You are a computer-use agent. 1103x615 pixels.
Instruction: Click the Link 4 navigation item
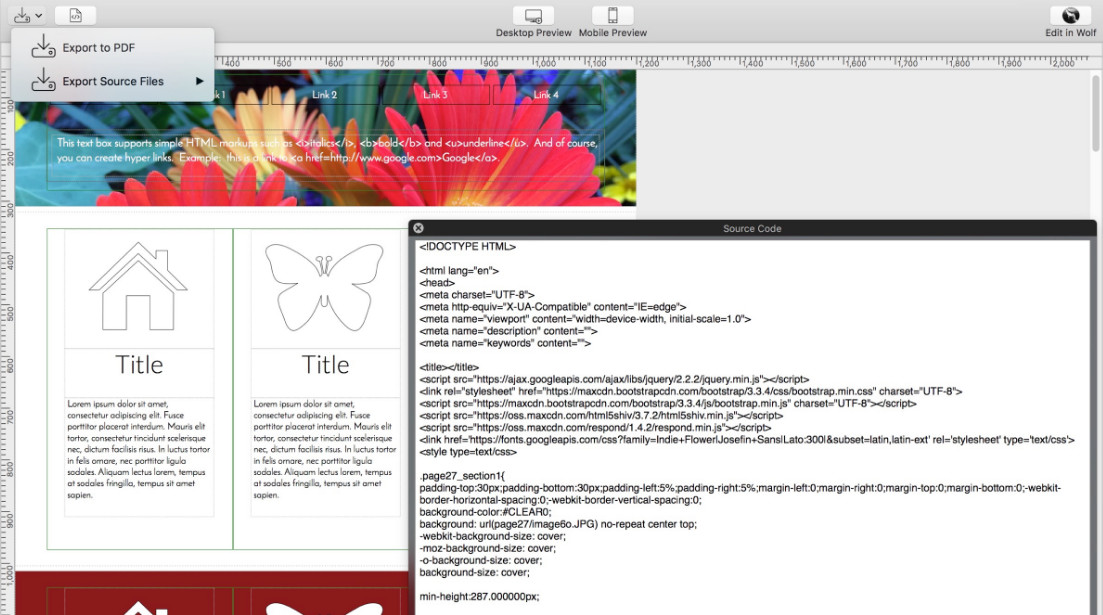546,94
